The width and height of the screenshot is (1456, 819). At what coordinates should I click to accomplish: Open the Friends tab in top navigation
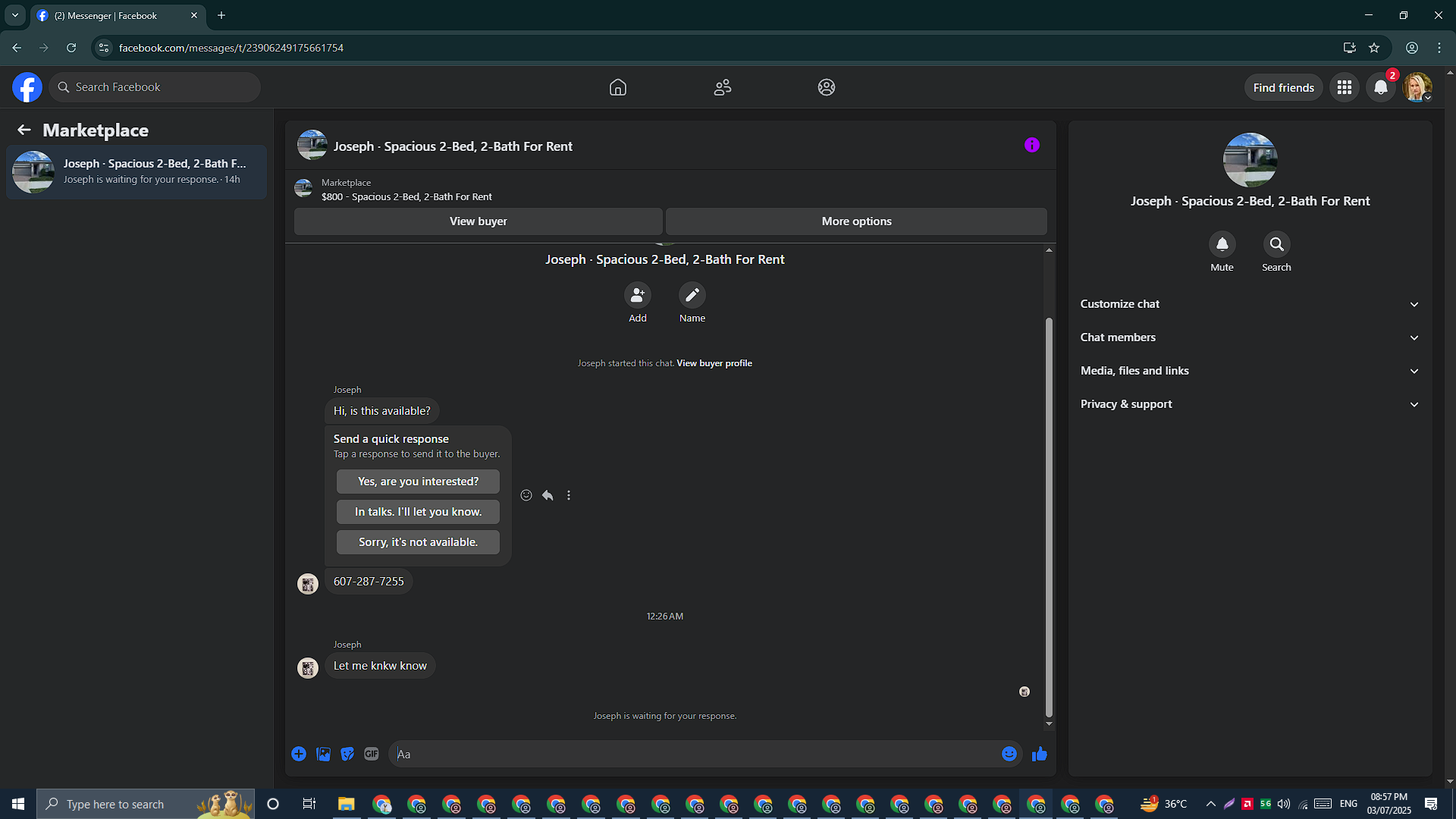click(x=723, y=87)
